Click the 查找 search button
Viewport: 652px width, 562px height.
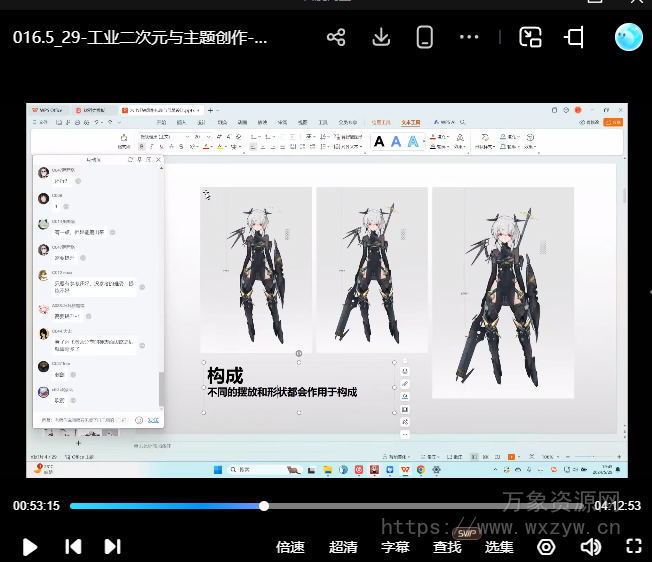[x=447, y=547]
